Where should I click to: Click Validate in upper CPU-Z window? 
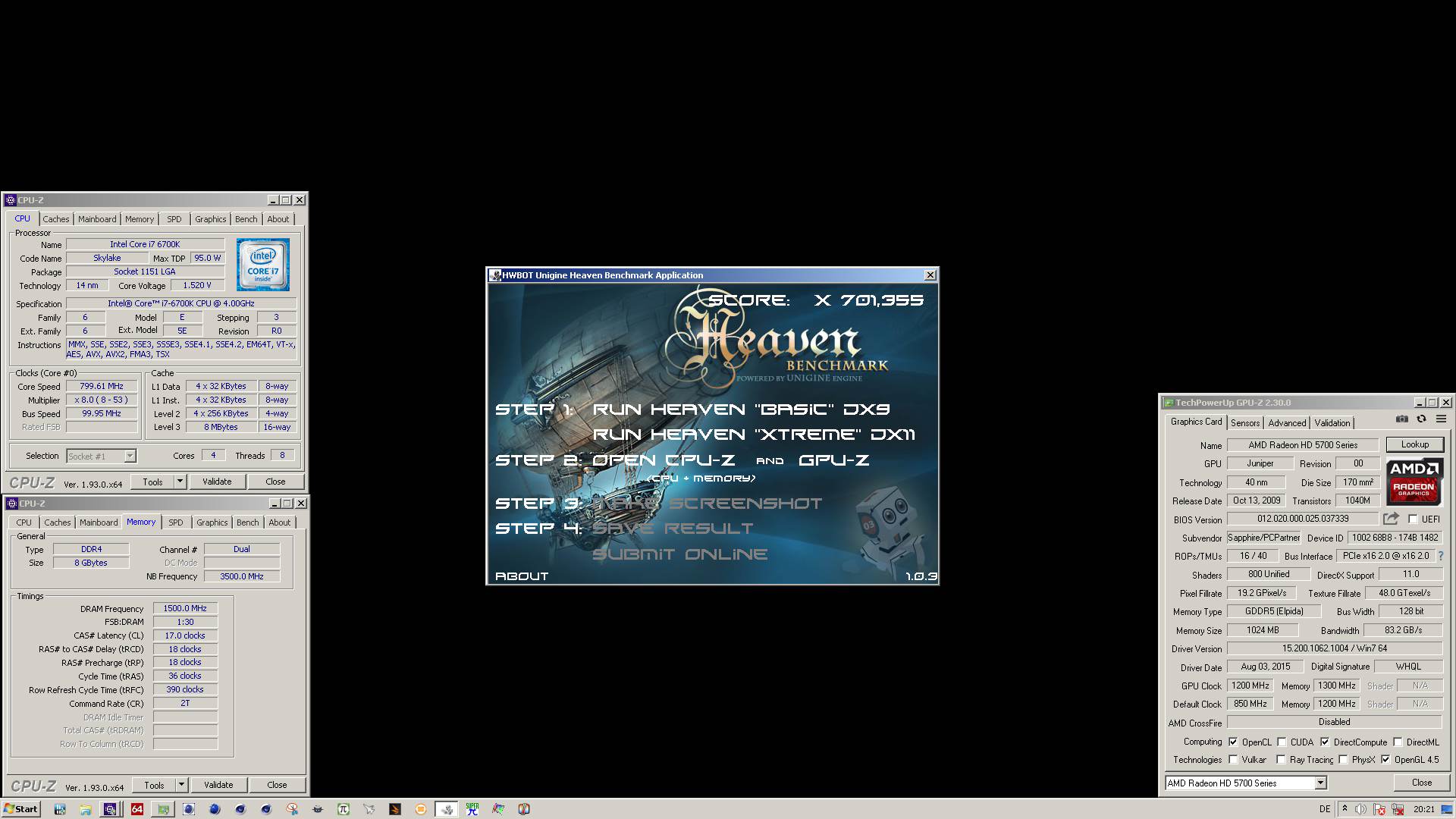click(217, 482)
